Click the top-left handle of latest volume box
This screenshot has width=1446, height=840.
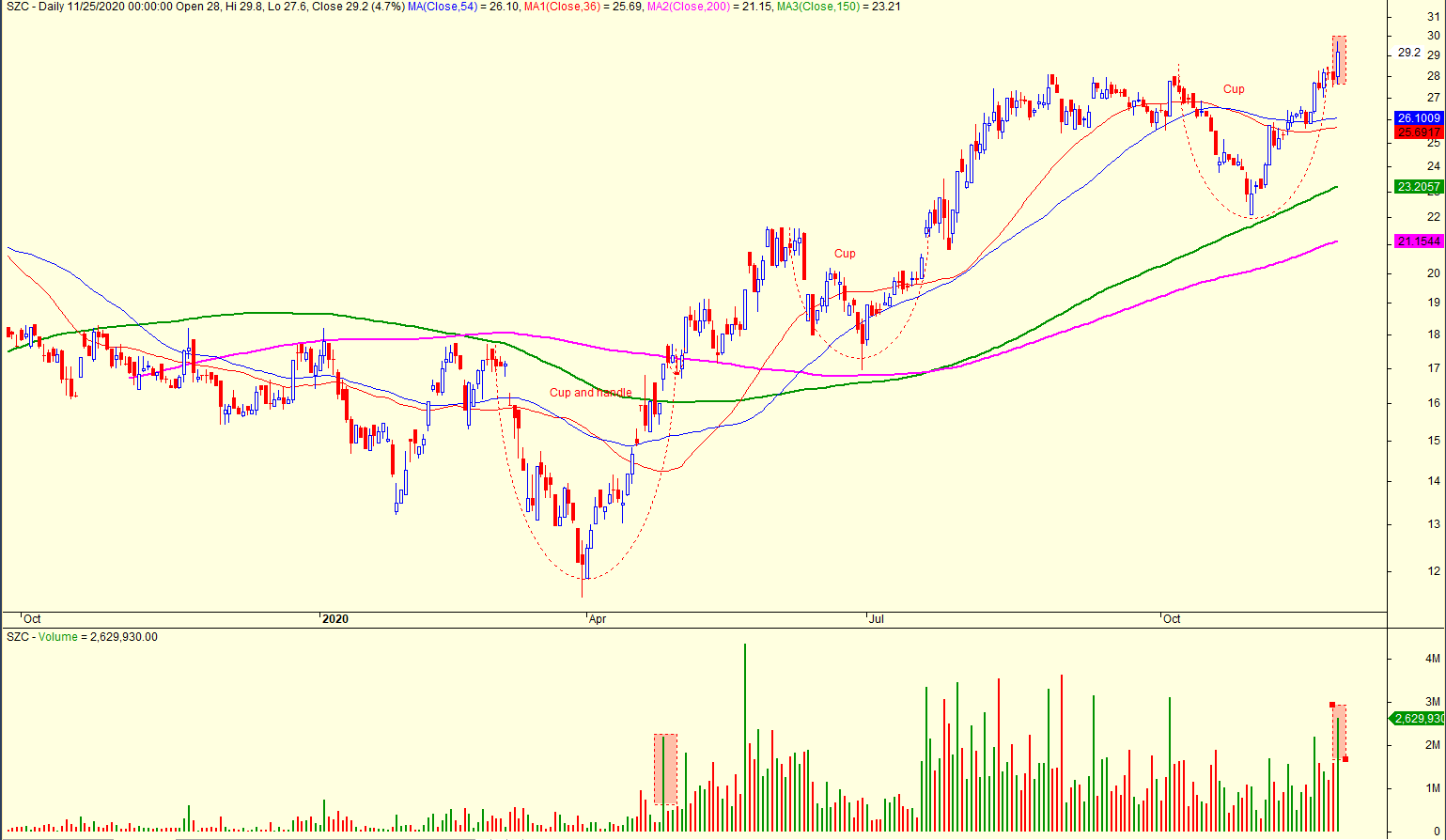pos(1332,705)
